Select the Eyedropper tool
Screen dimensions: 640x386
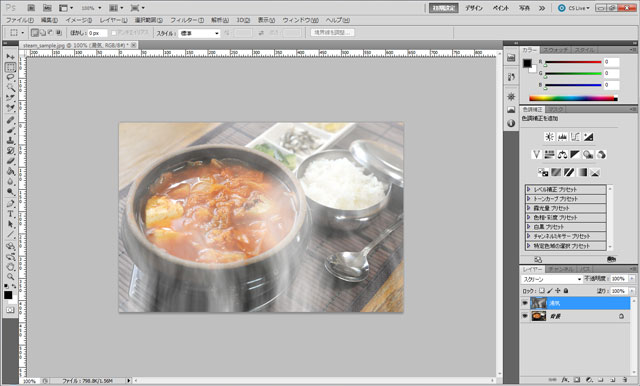[x=10, y=108]
